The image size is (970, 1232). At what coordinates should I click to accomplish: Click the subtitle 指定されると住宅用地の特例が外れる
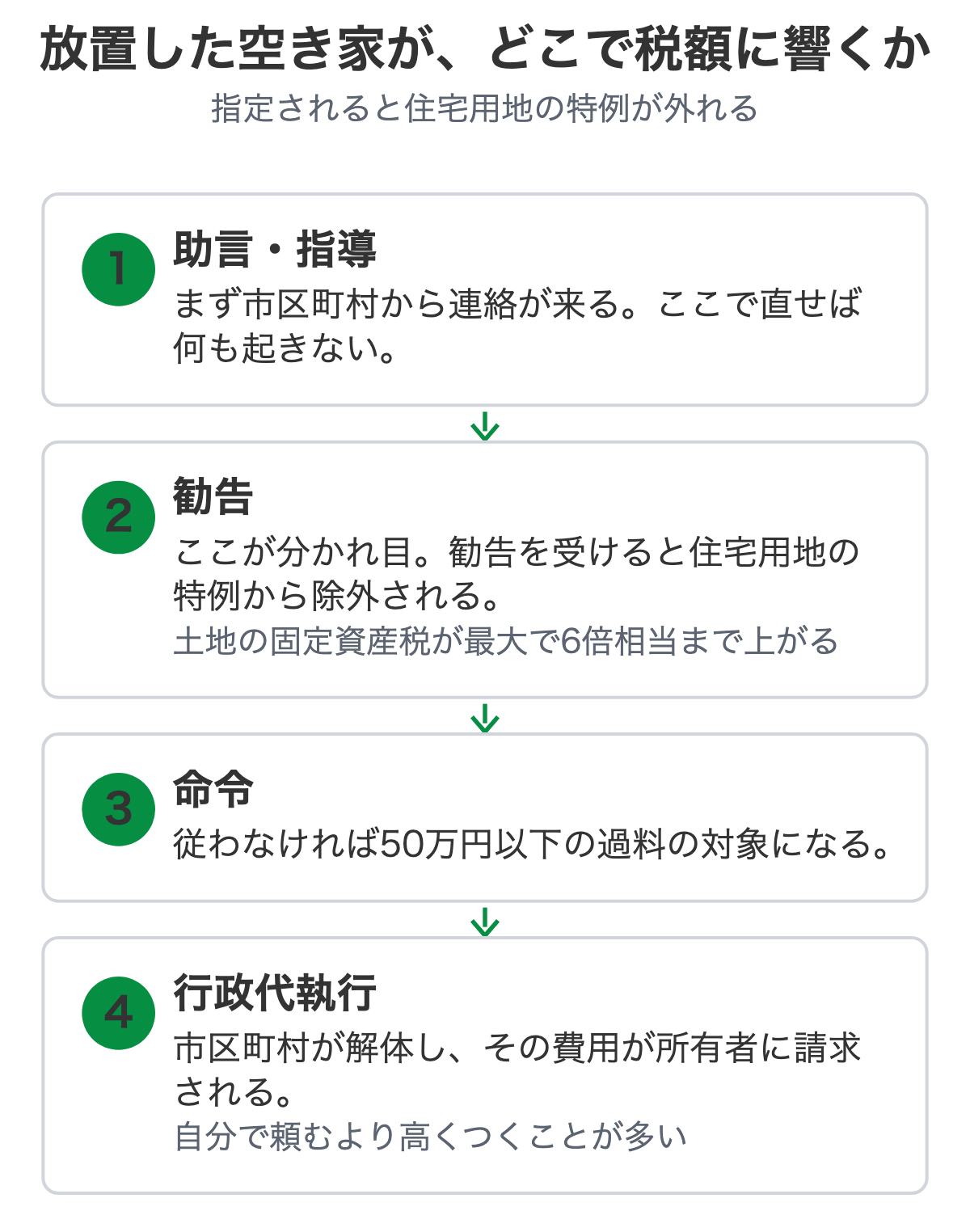(485, 108)
